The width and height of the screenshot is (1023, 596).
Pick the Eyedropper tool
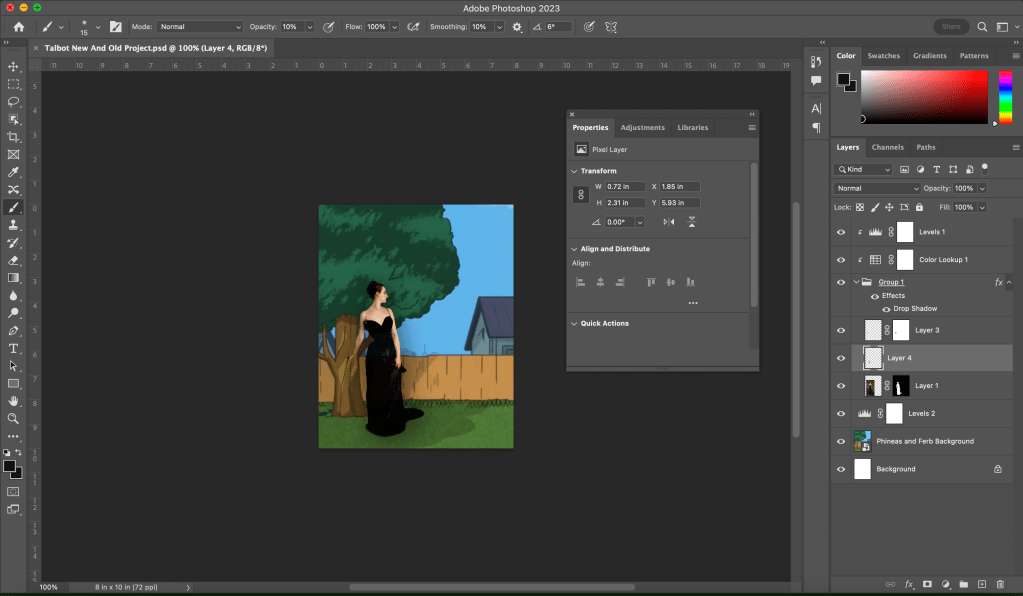tap(14, 172)
